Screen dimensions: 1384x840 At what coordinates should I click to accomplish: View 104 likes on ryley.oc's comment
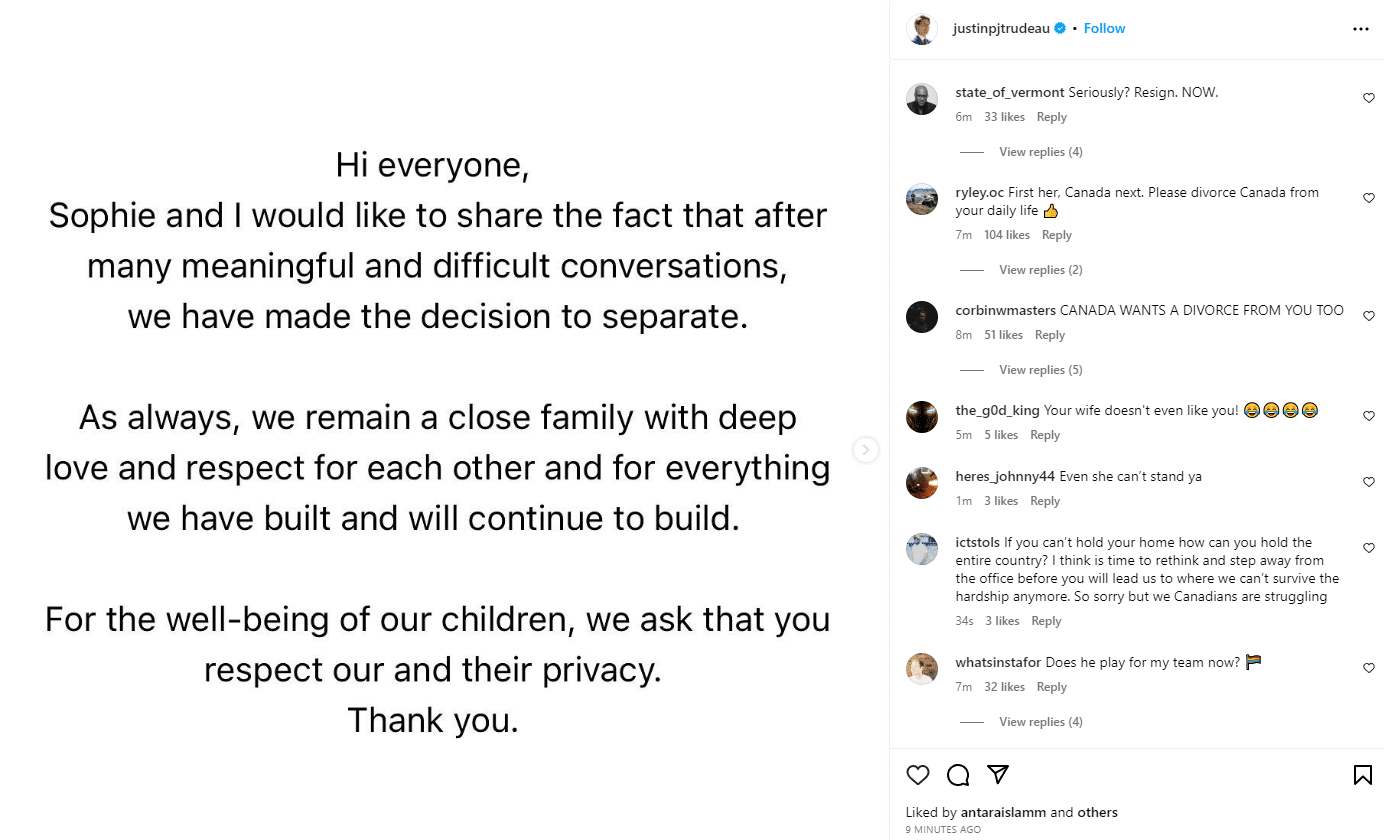1006,235
